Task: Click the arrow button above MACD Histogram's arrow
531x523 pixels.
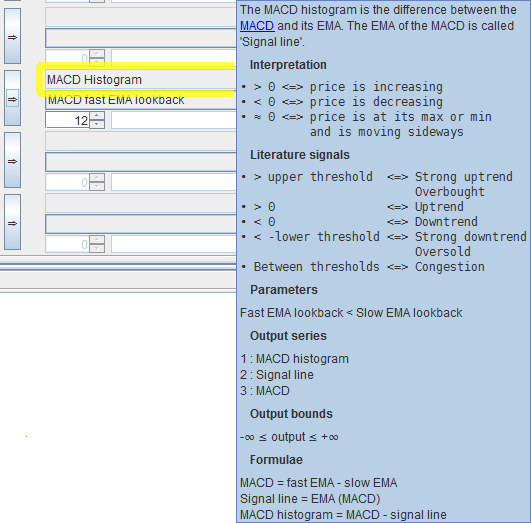Action: 13,36
